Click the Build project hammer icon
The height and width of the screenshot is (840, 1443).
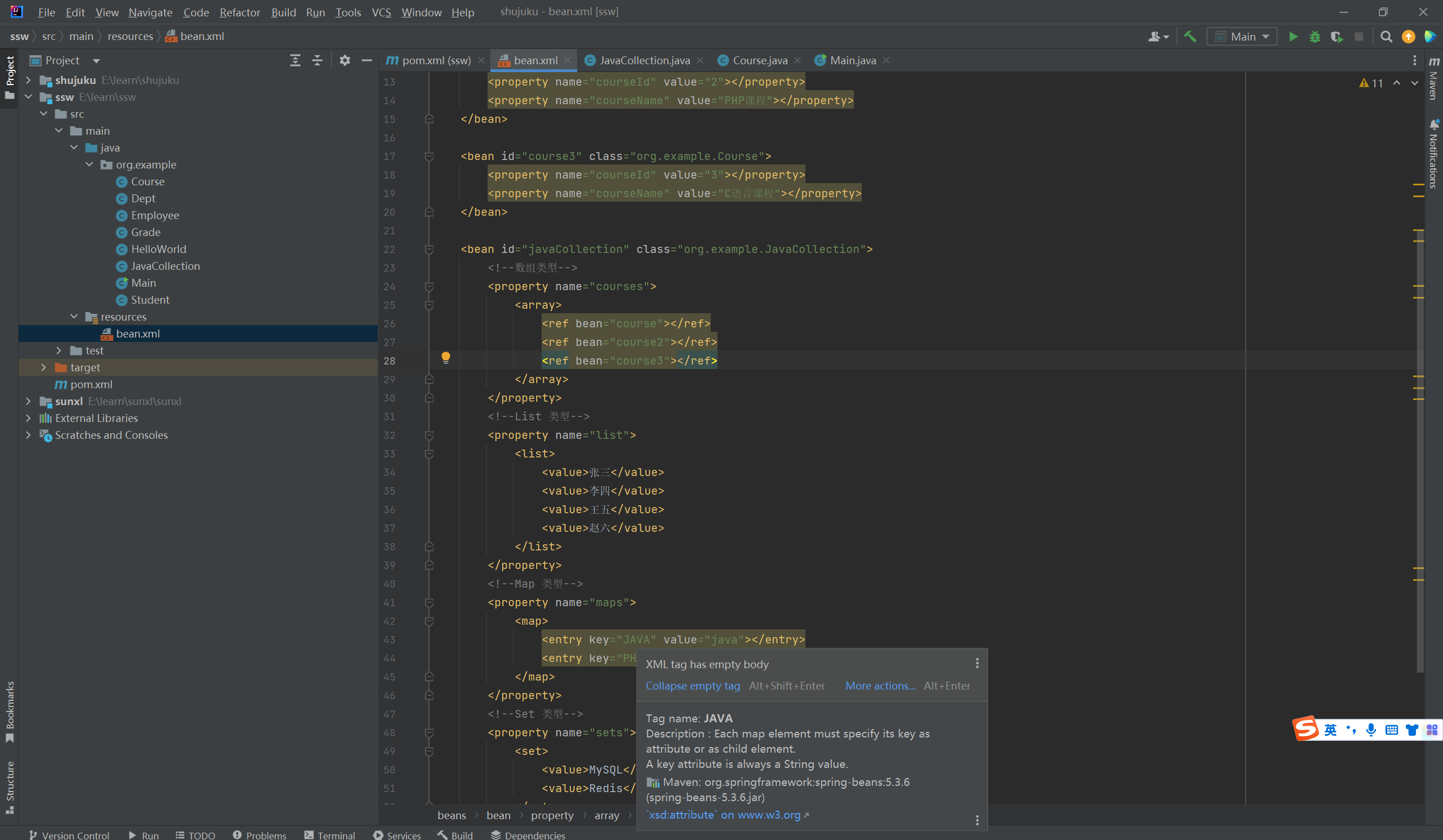[x=1190, y=37]
